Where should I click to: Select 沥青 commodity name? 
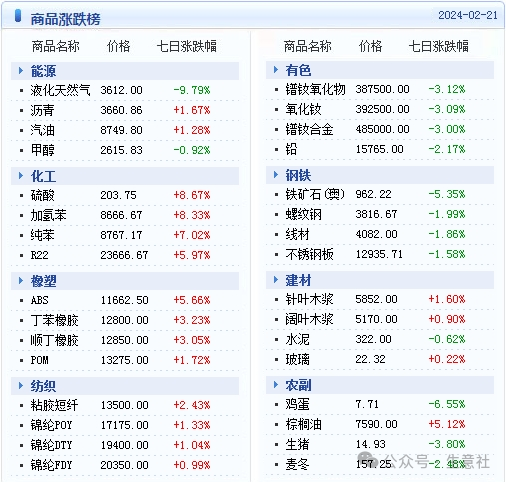(42, 110)
